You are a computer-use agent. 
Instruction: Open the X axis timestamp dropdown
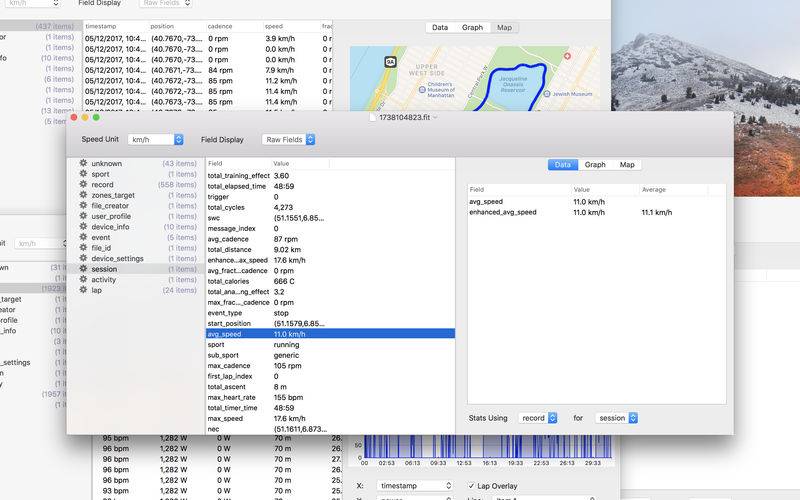click(414, 486)
